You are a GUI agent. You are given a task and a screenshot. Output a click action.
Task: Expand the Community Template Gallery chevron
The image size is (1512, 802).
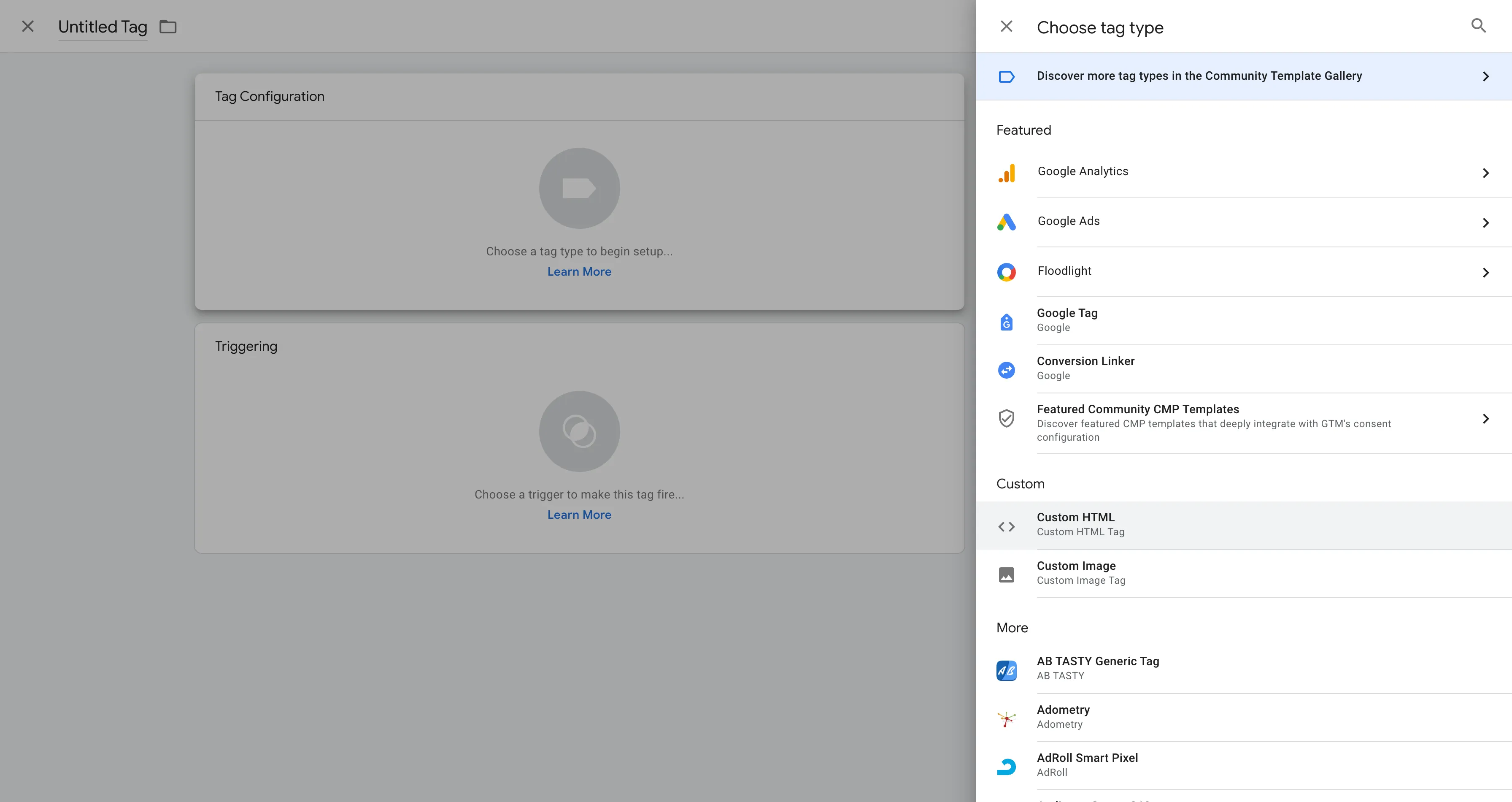tap(1485, 76)
